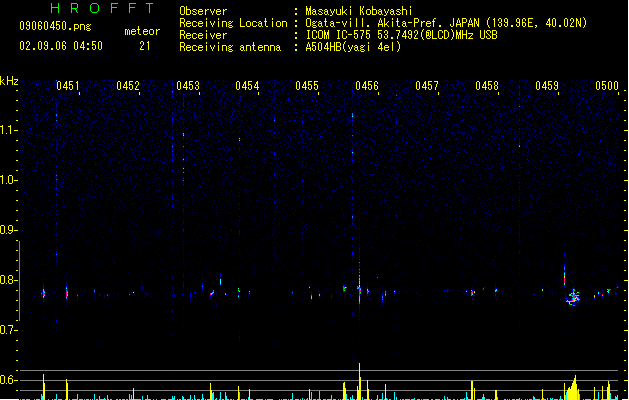Click the 1.0 kHz axis label
The width and height of the screenshot is (629, 400).
[x=8, y=180]
